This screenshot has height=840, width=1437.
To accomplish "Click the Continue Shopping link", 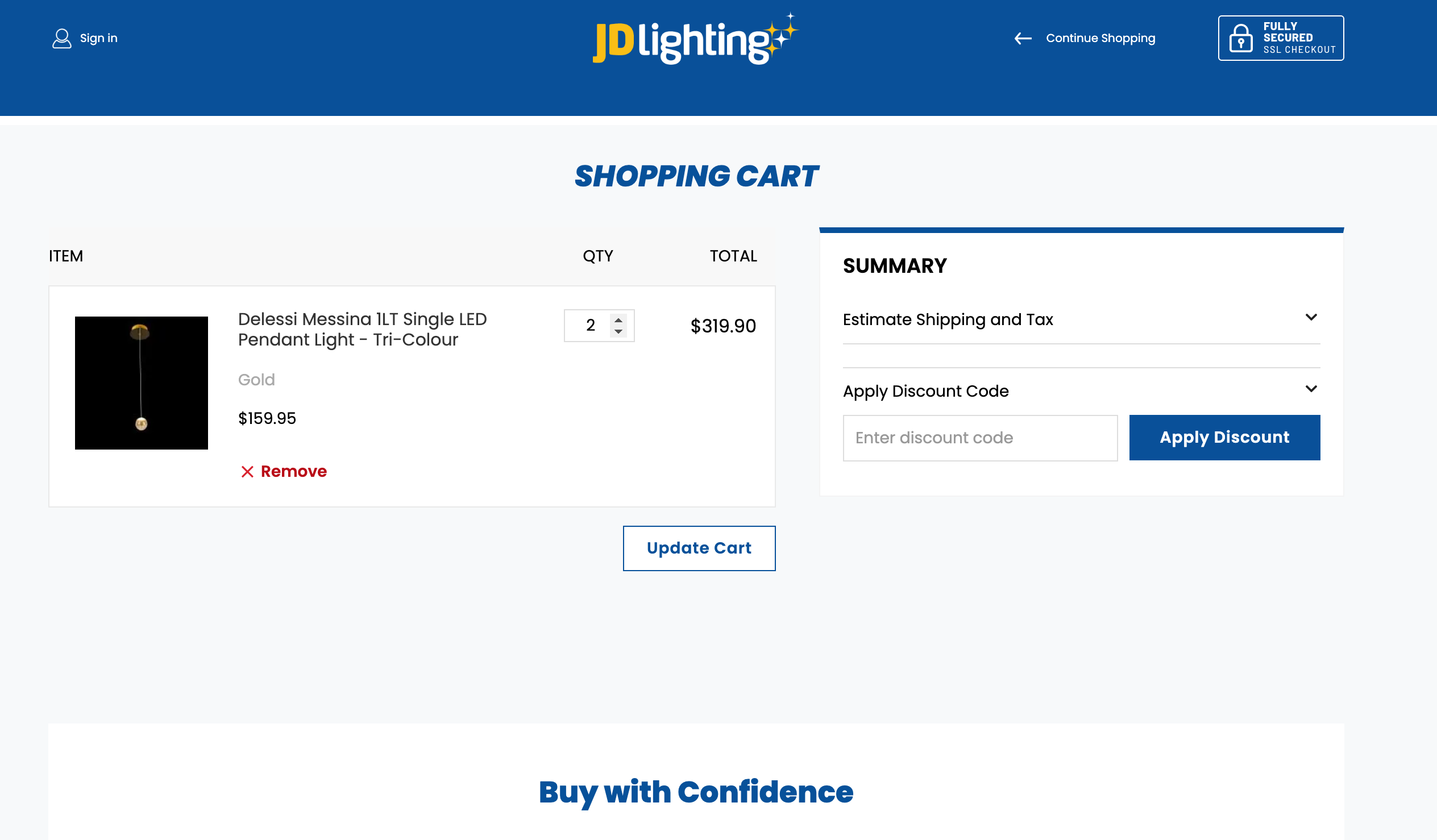I will (1100, 38).
